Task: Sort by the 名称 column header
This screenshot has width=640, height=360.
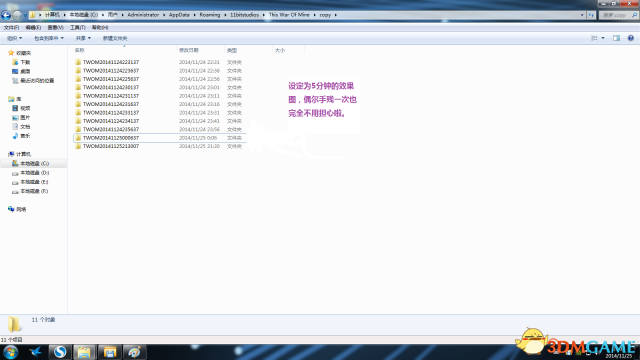Action: coord(124,50)
